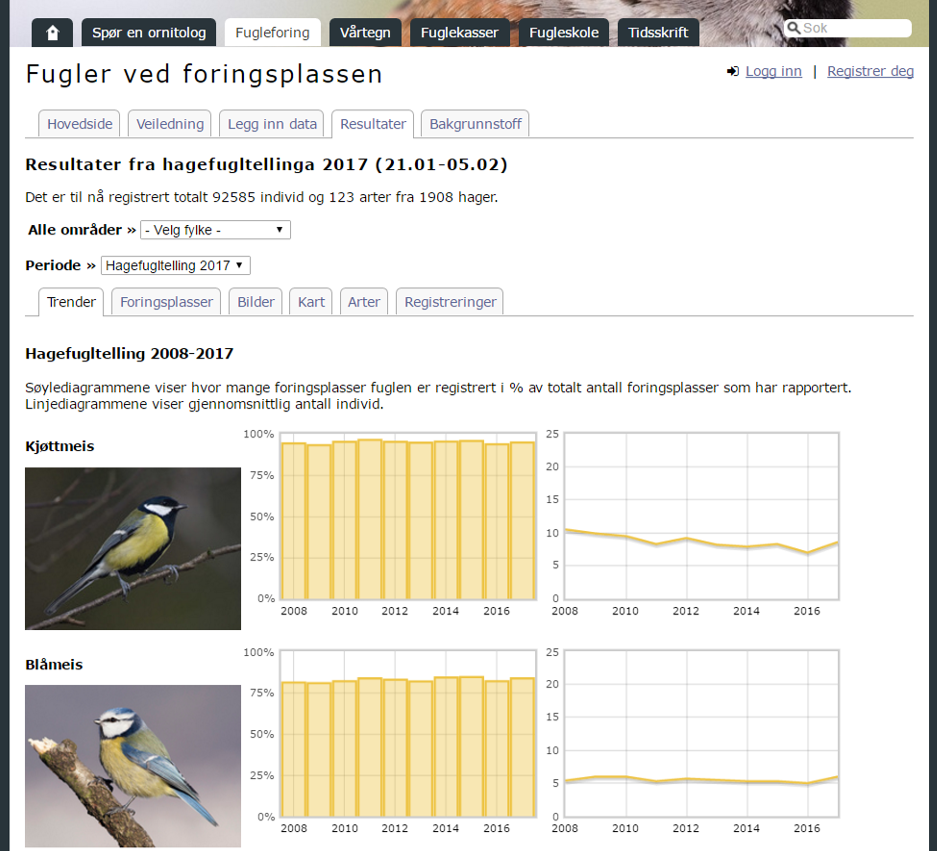Click the Kjøttmeis bird photo

133,549
